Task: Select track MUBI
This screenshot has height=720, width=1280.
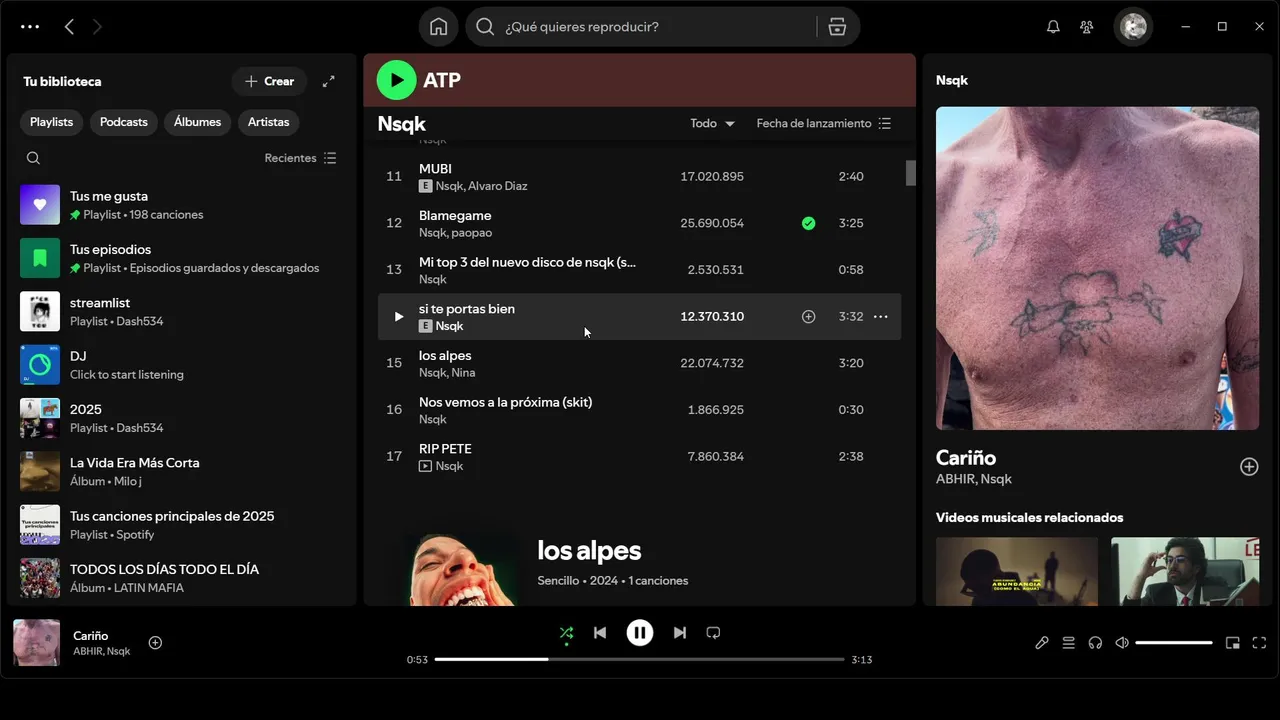Action: coord(639,177)
